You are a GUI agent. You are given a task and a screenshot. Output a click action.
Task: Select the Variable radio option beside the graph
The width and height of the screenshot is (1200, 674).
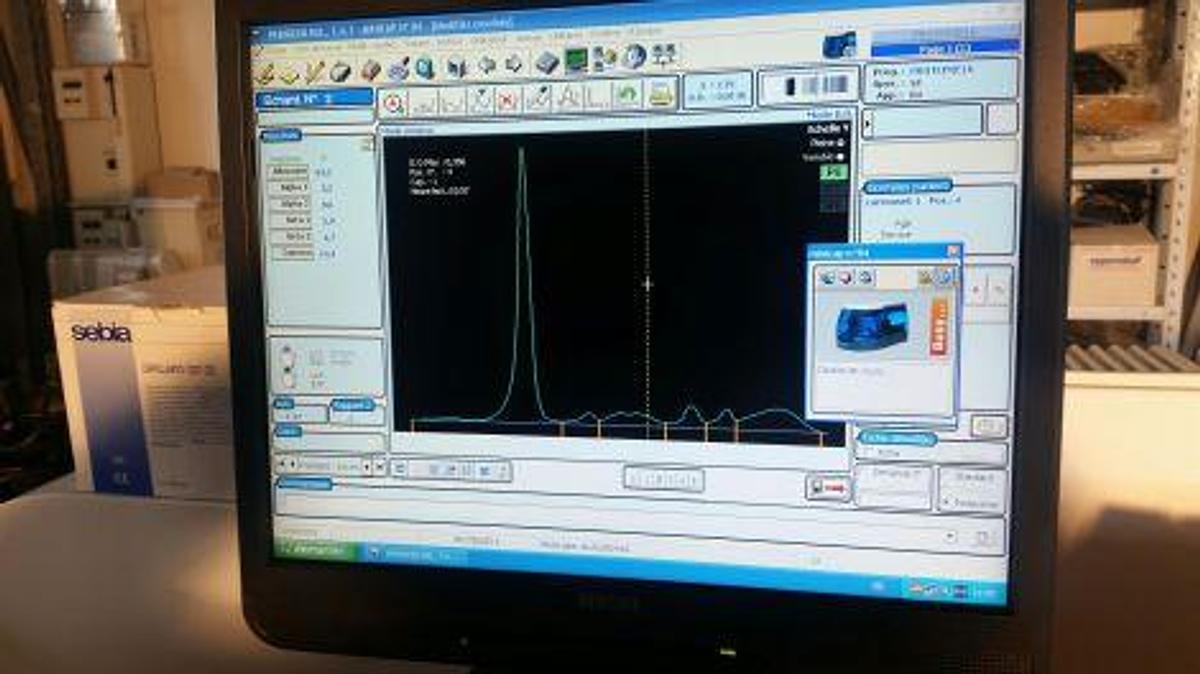(x=841, y=156)
